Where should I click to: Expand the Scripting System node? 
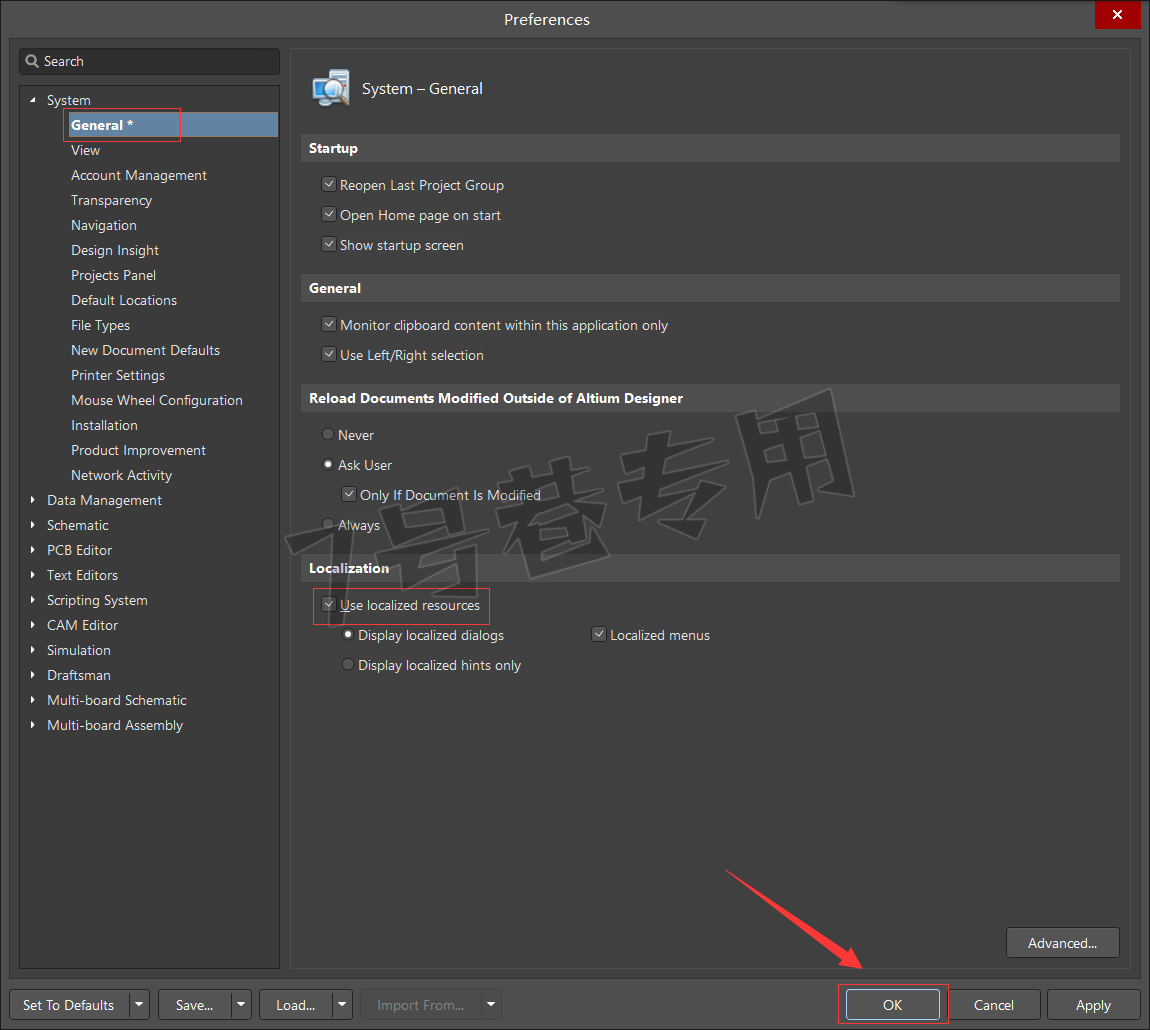pos(32,600)
